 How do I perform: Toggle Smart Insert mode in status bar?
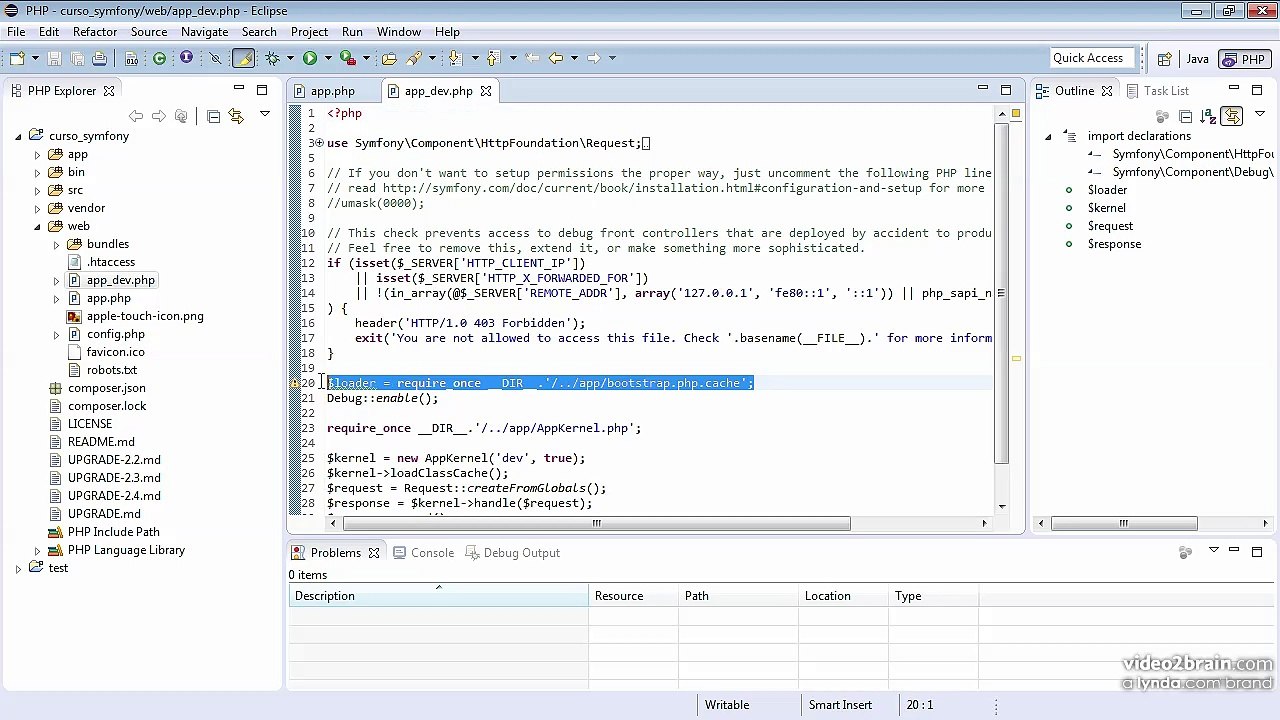click(x=840, y=705)
